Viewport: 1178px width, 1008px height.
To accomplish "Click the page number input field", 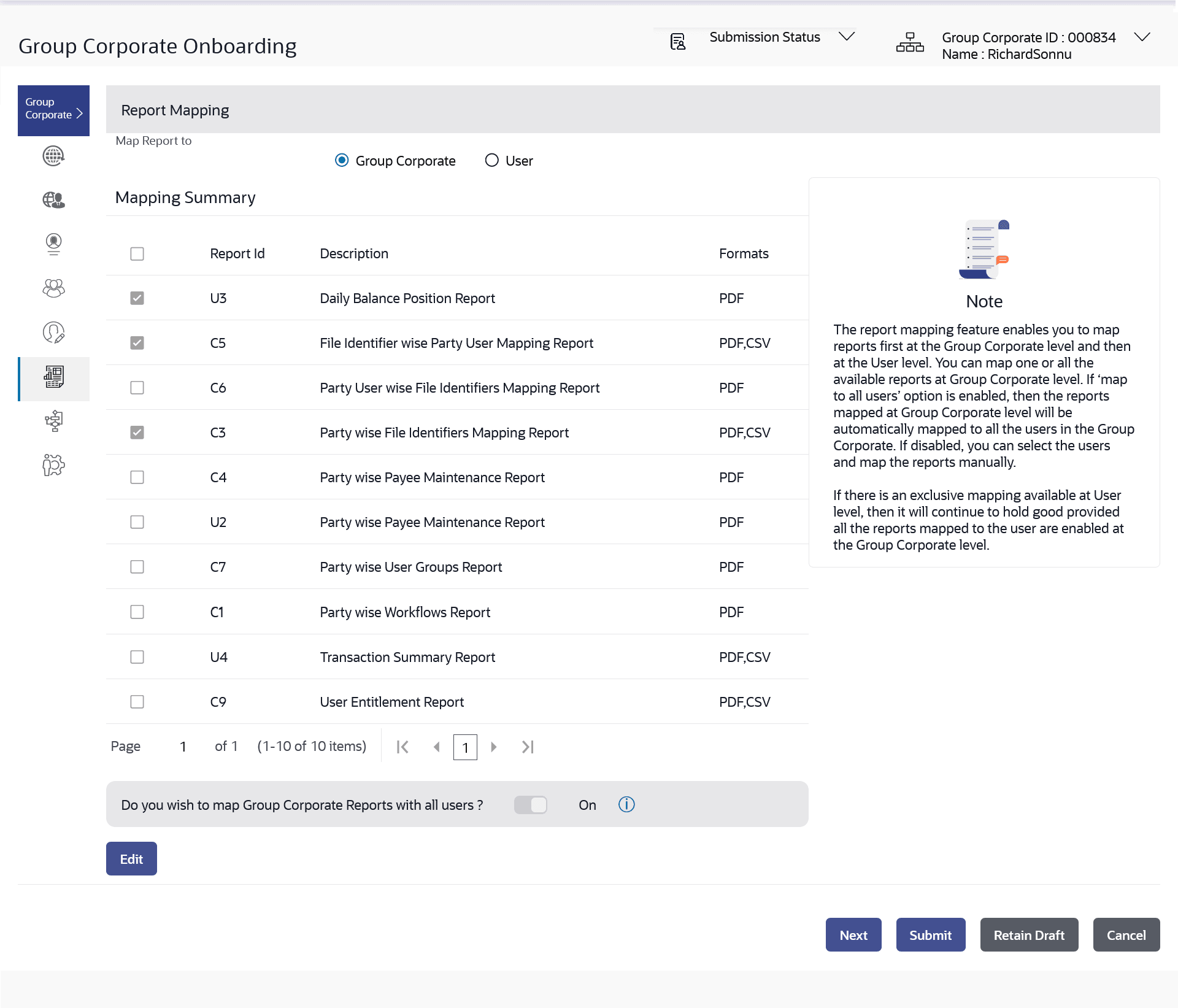I will click(x=465, y=747).
